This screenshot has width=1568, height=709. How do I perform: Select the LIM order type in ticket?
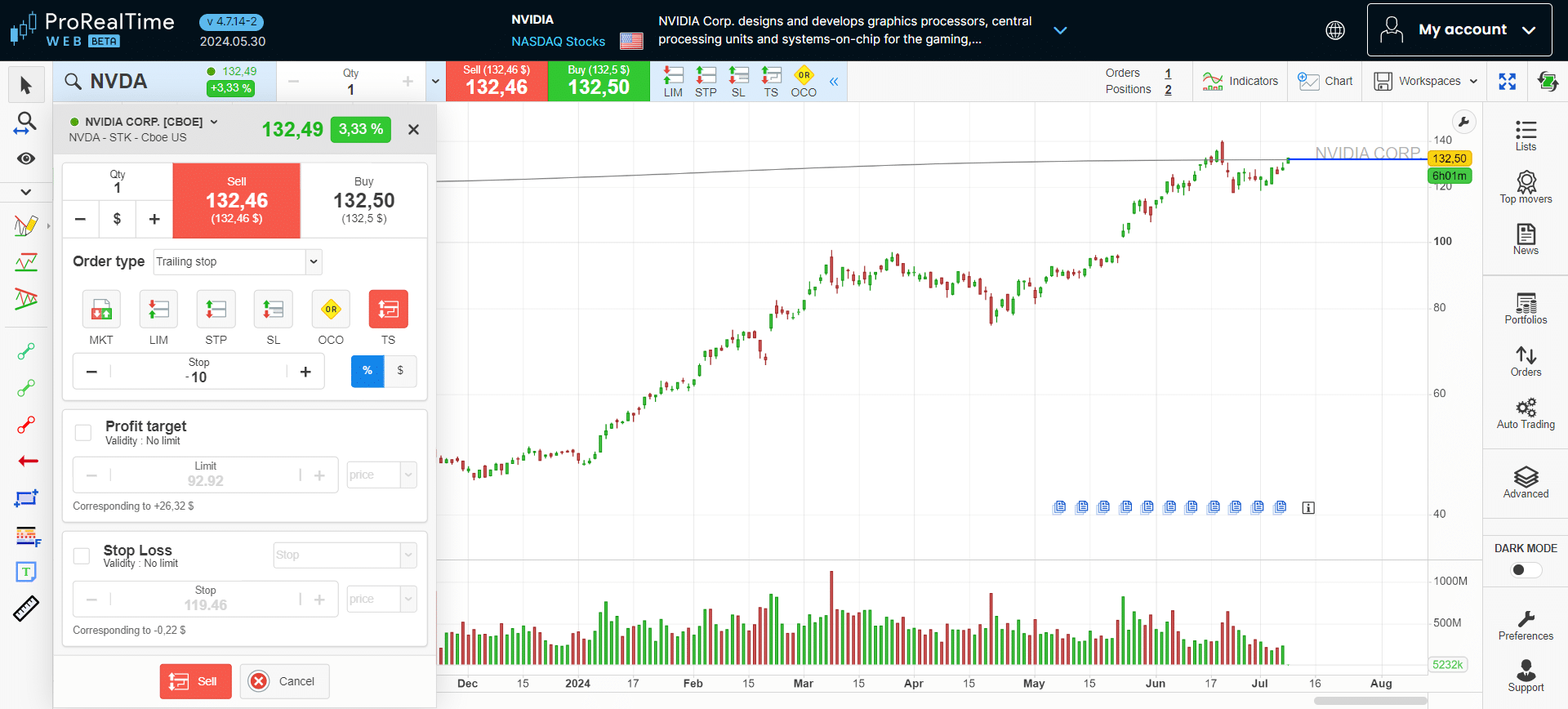click(x=158, y=310)
